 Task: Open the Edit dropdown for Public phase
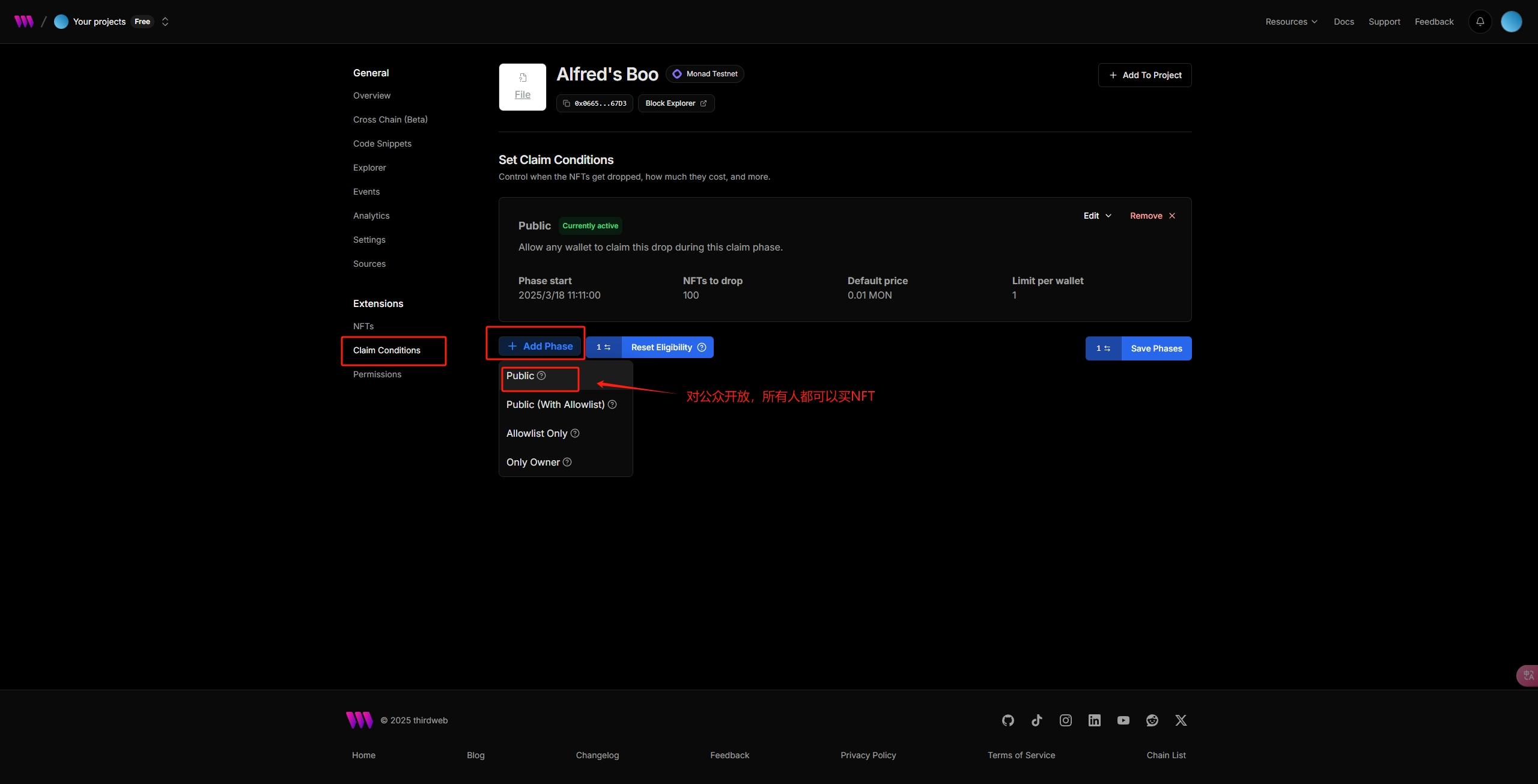pyautogui.click(x=1097, y=216)
